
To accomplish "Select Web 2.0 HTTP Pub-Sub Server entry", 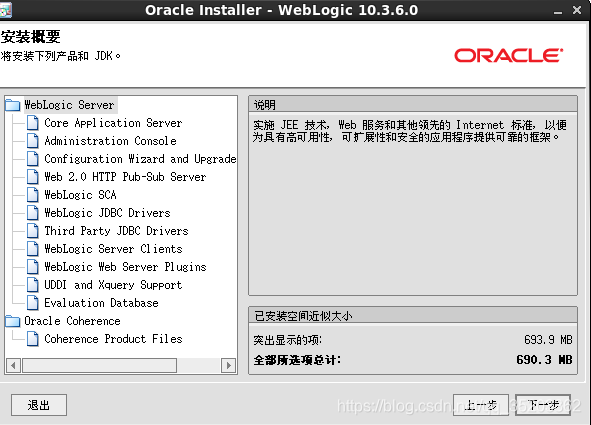I will 125,177.
